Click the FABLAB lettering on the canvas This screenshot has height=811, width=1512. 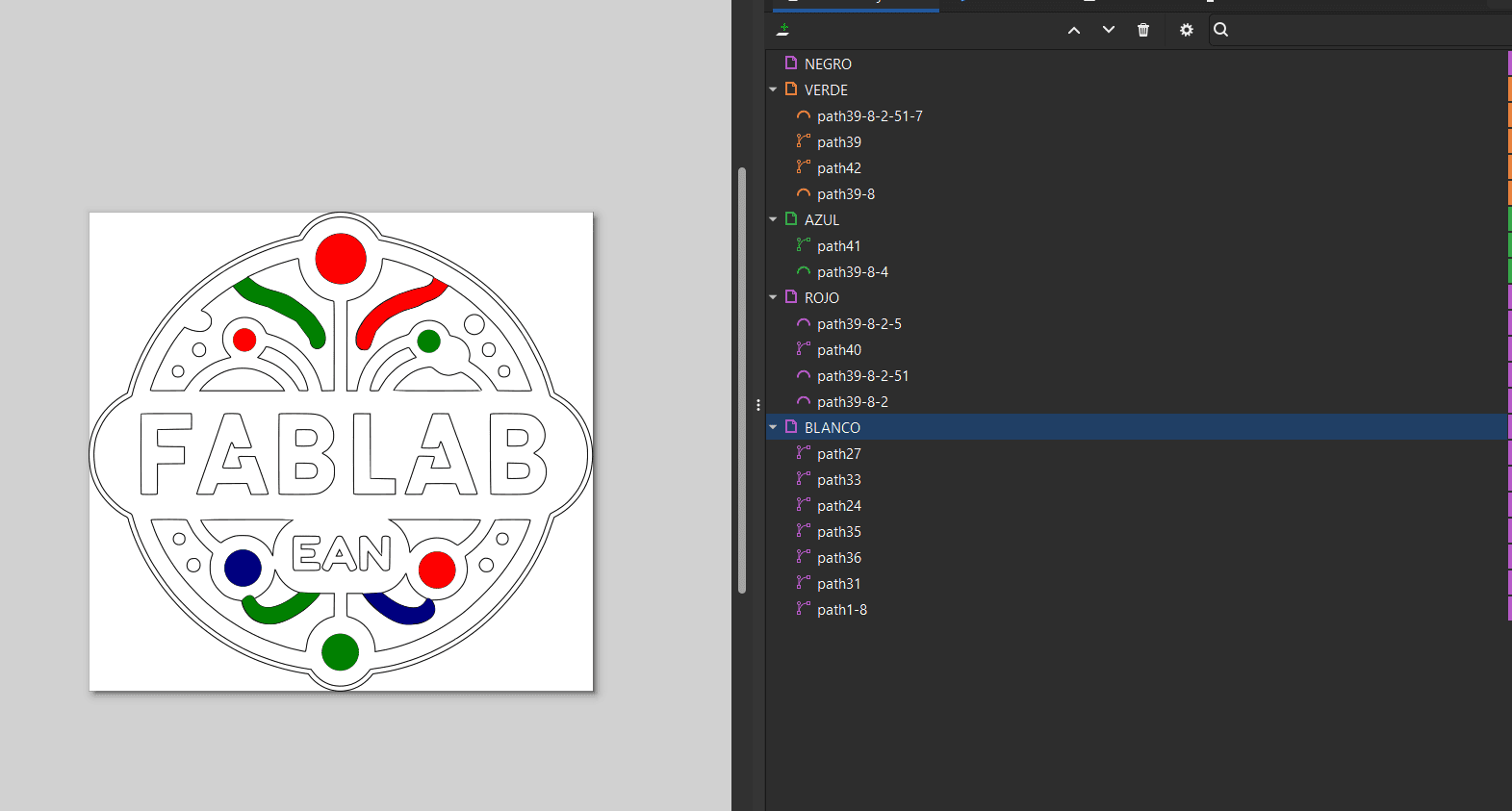click(343, 453)
